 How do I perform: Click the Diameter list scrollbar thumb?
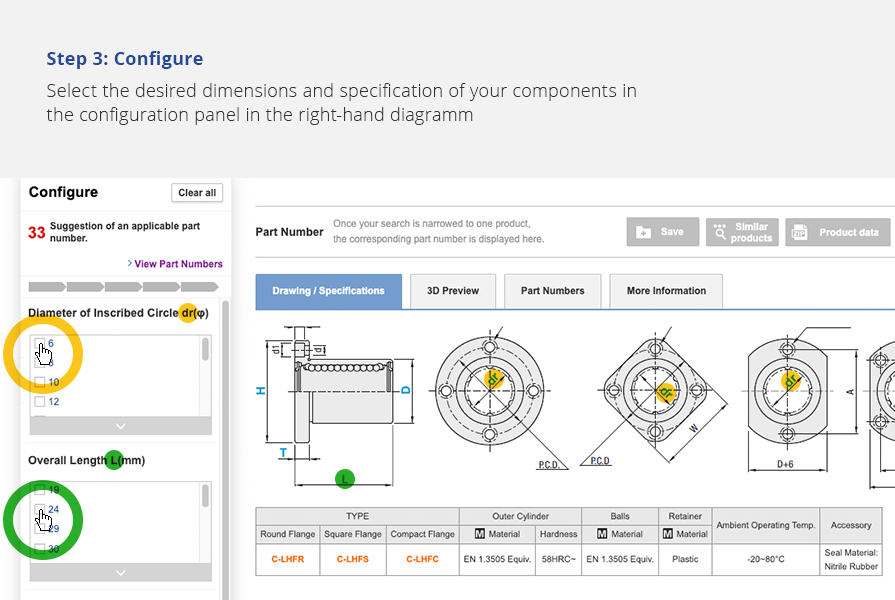[x=206, y=349]
